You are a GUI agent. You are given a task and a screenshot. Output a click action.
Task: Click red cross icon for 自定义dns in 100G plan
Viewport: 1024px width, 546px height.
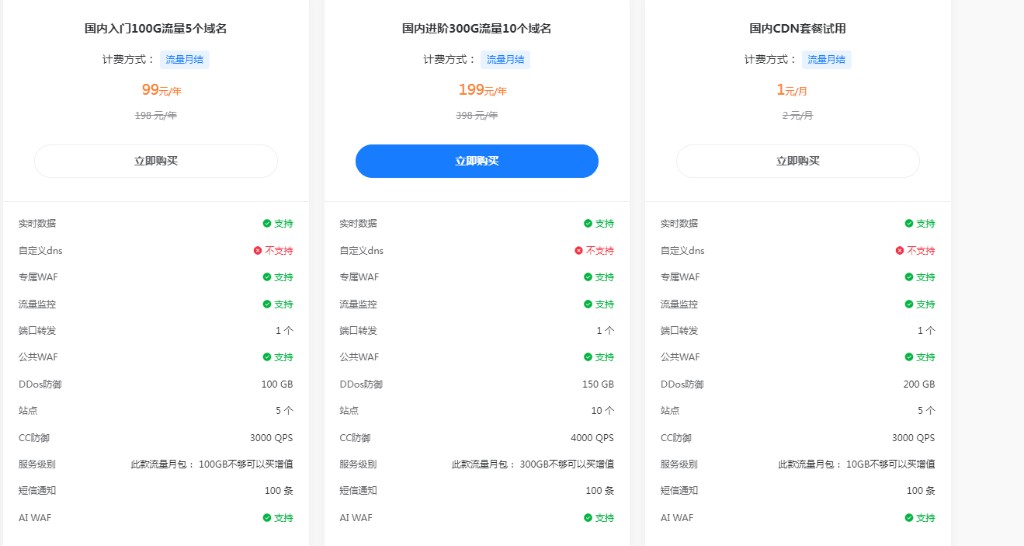coord(258,250)
